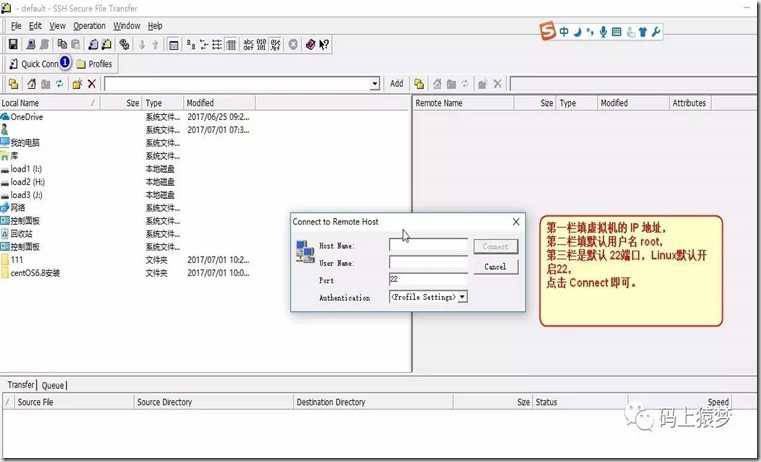Select ASCII transfer mode (abc def icon)
Image resolution: width=761 pixels, height=462 pixels.
pyautogui.click(x=248, y=45)
